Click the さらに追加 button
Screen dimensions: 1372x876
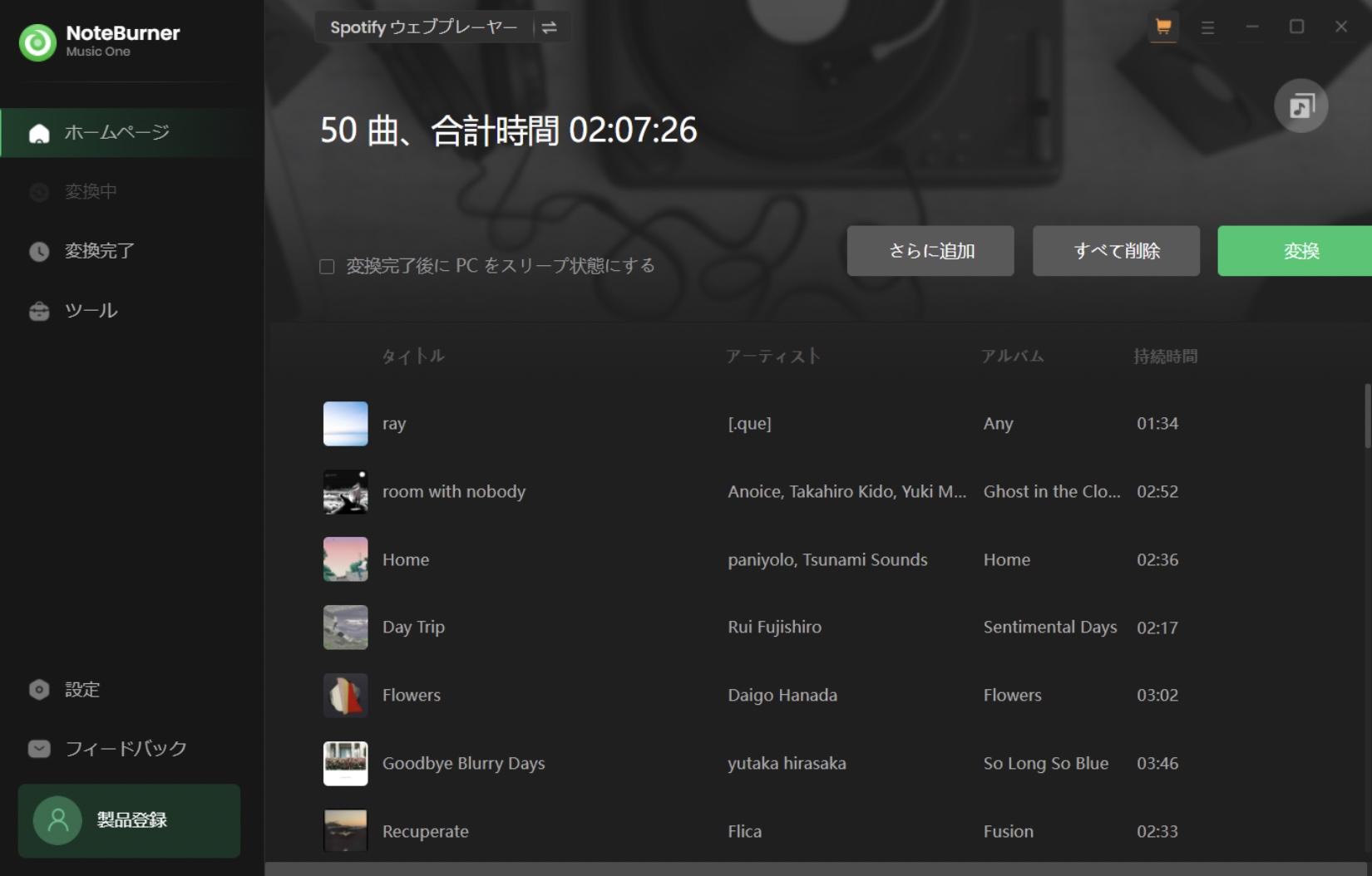tap(930, 250)
